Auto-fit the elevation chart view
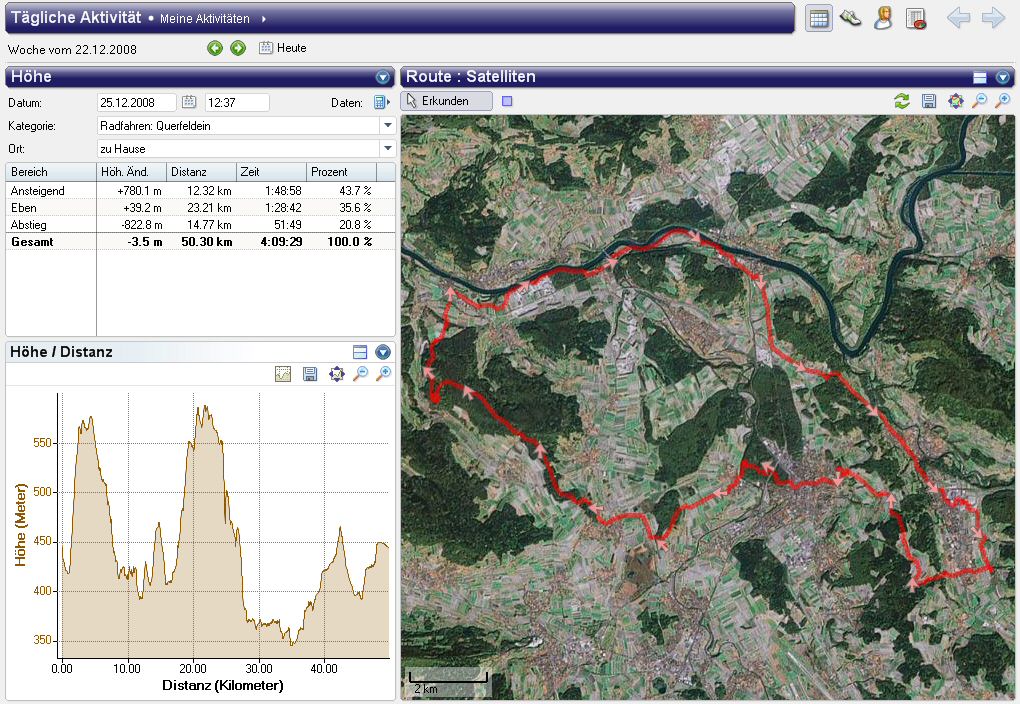 (336, 374)
